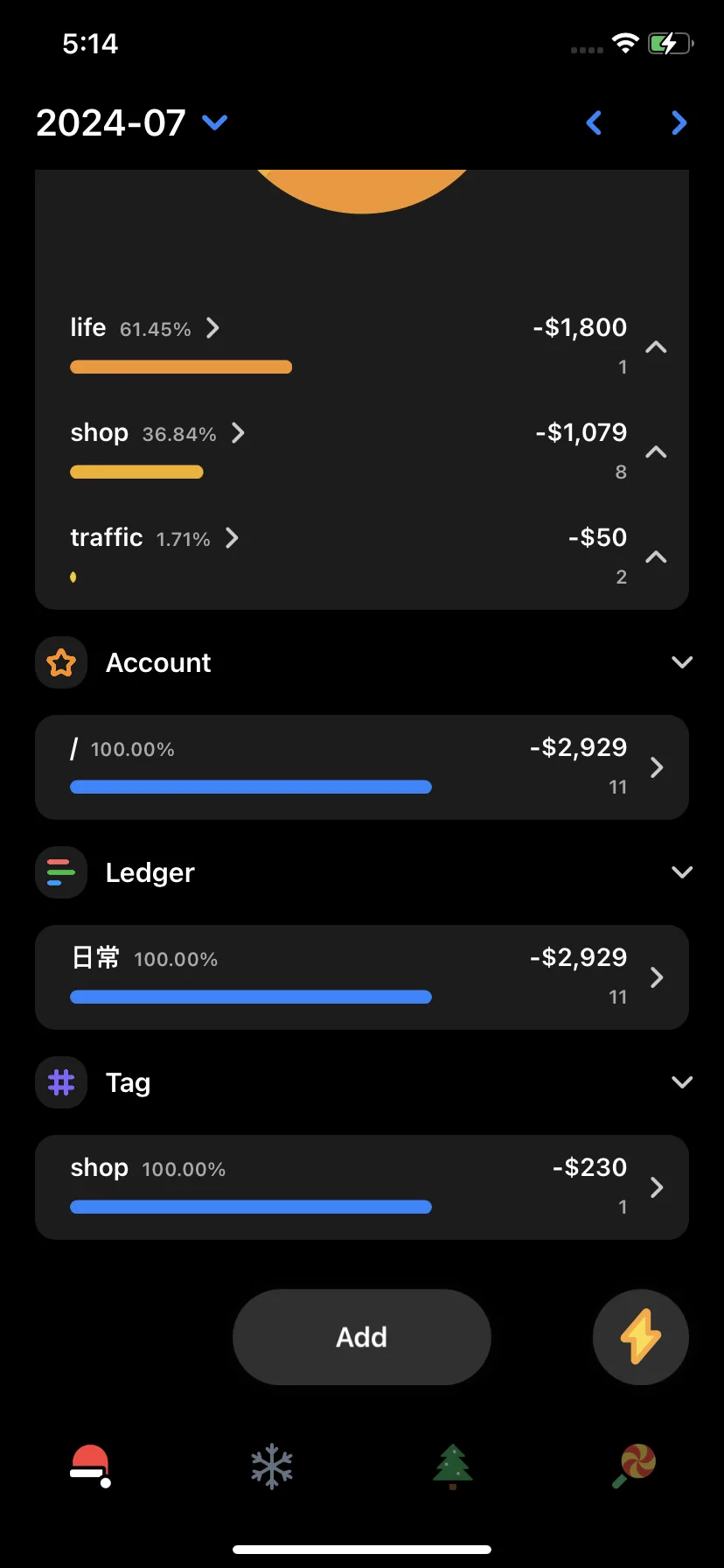Viewport: 724px width, 1568px height.
Task: Collapse the Ledger section chevron
Action: pyautogui.click(x=682, y=872)
